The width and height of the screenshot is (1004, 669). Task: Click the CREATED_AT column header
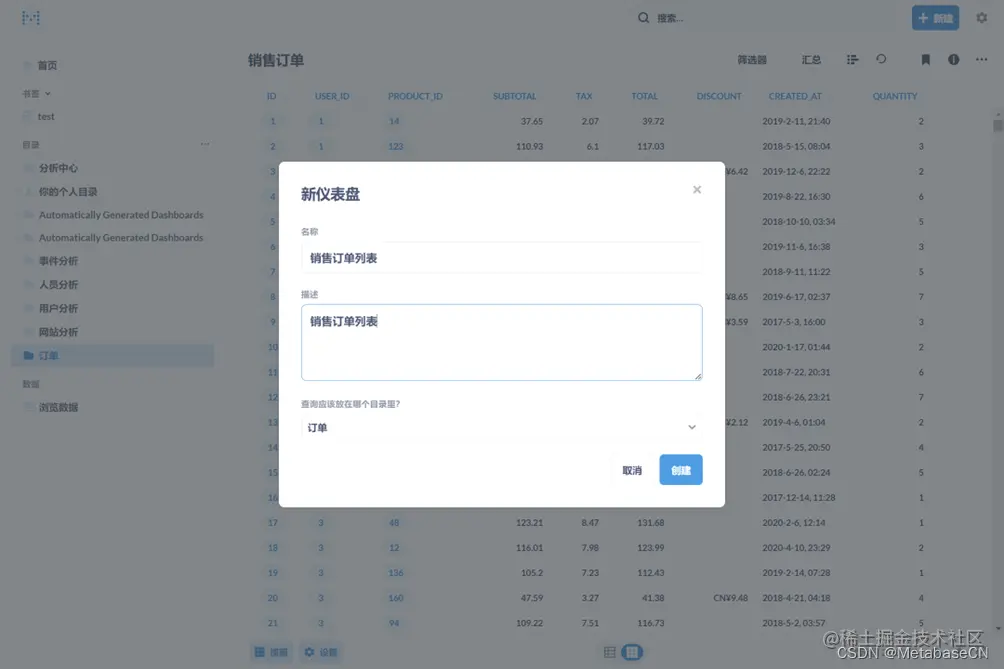[795, 96]
